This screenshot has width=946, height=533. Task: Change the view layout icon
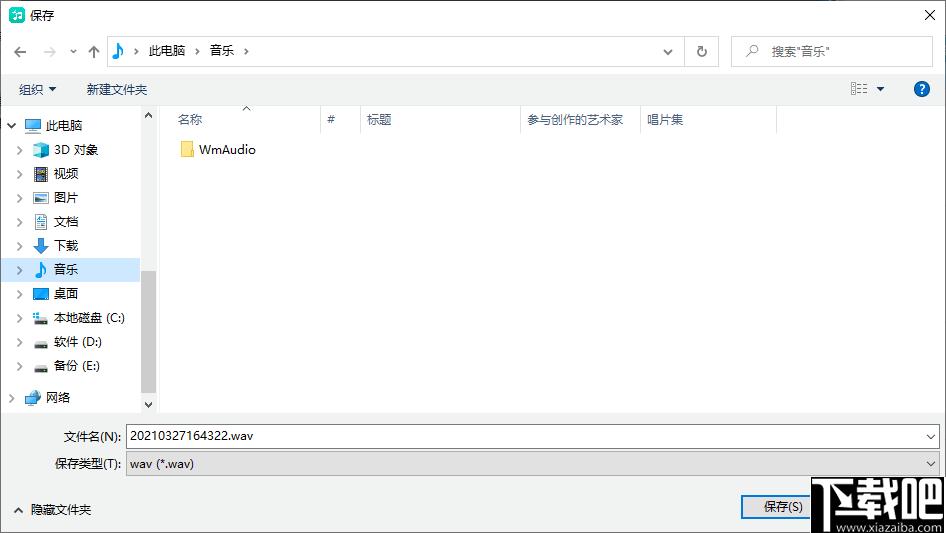[x=859, y=89]
